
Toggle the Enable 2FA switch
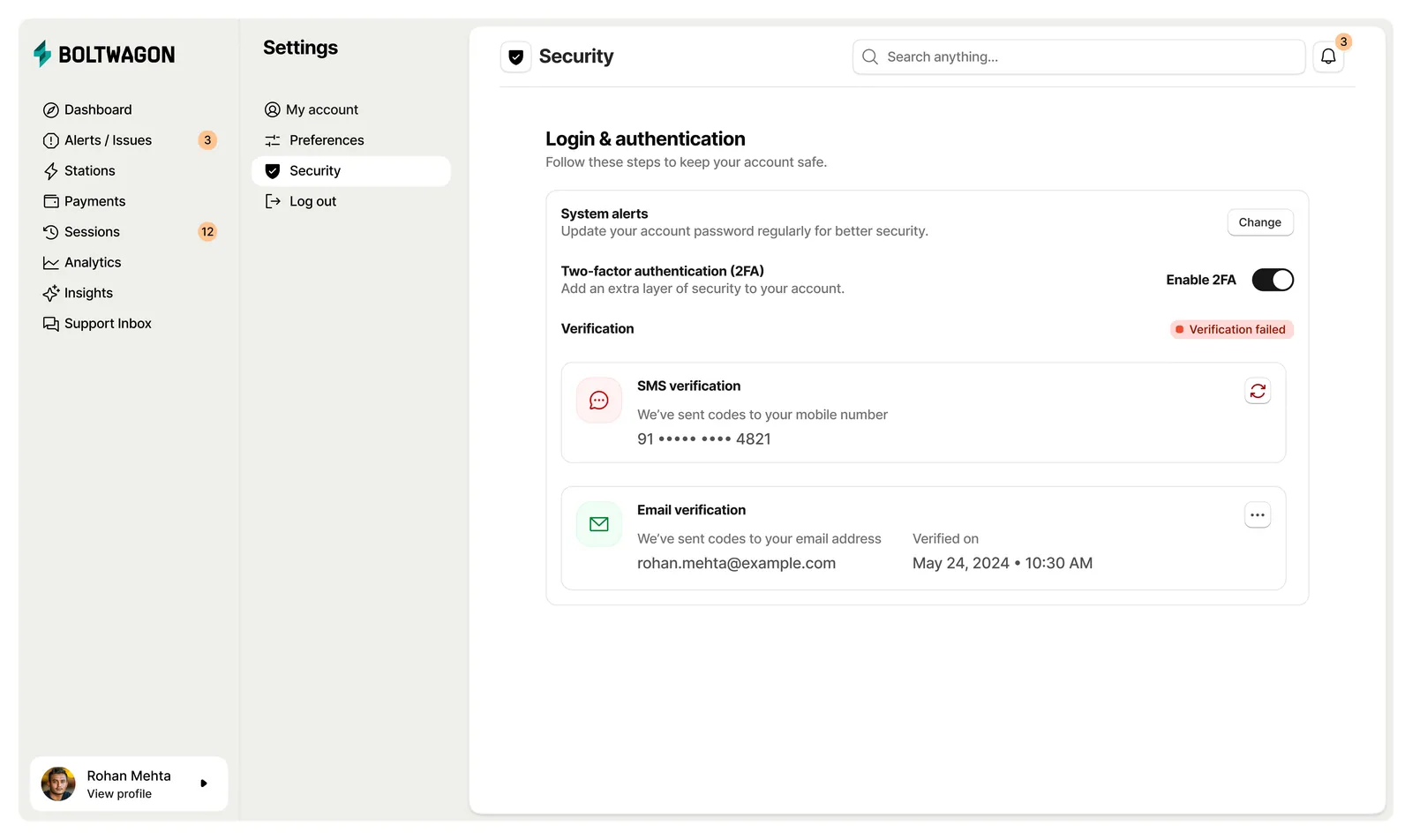[x=1273, y=280]
